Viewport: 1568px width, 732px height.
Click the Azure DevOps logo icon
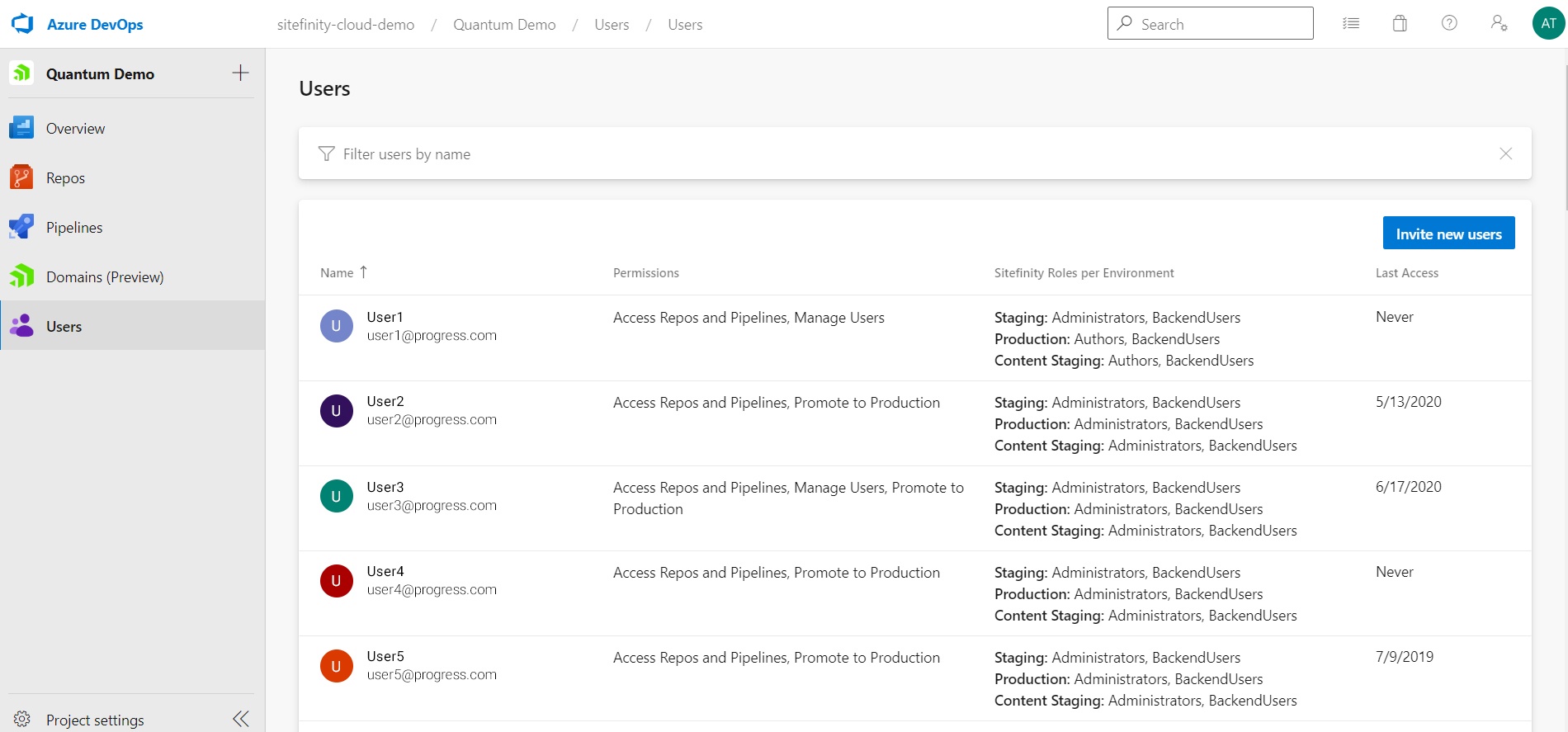(x=22, y=24)
